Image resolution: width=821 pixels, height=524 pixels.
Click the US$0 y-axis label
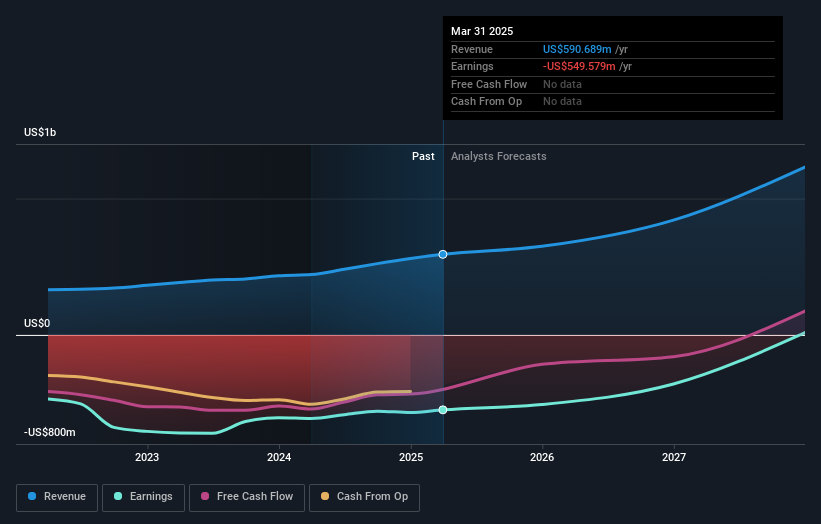[37, 324]
